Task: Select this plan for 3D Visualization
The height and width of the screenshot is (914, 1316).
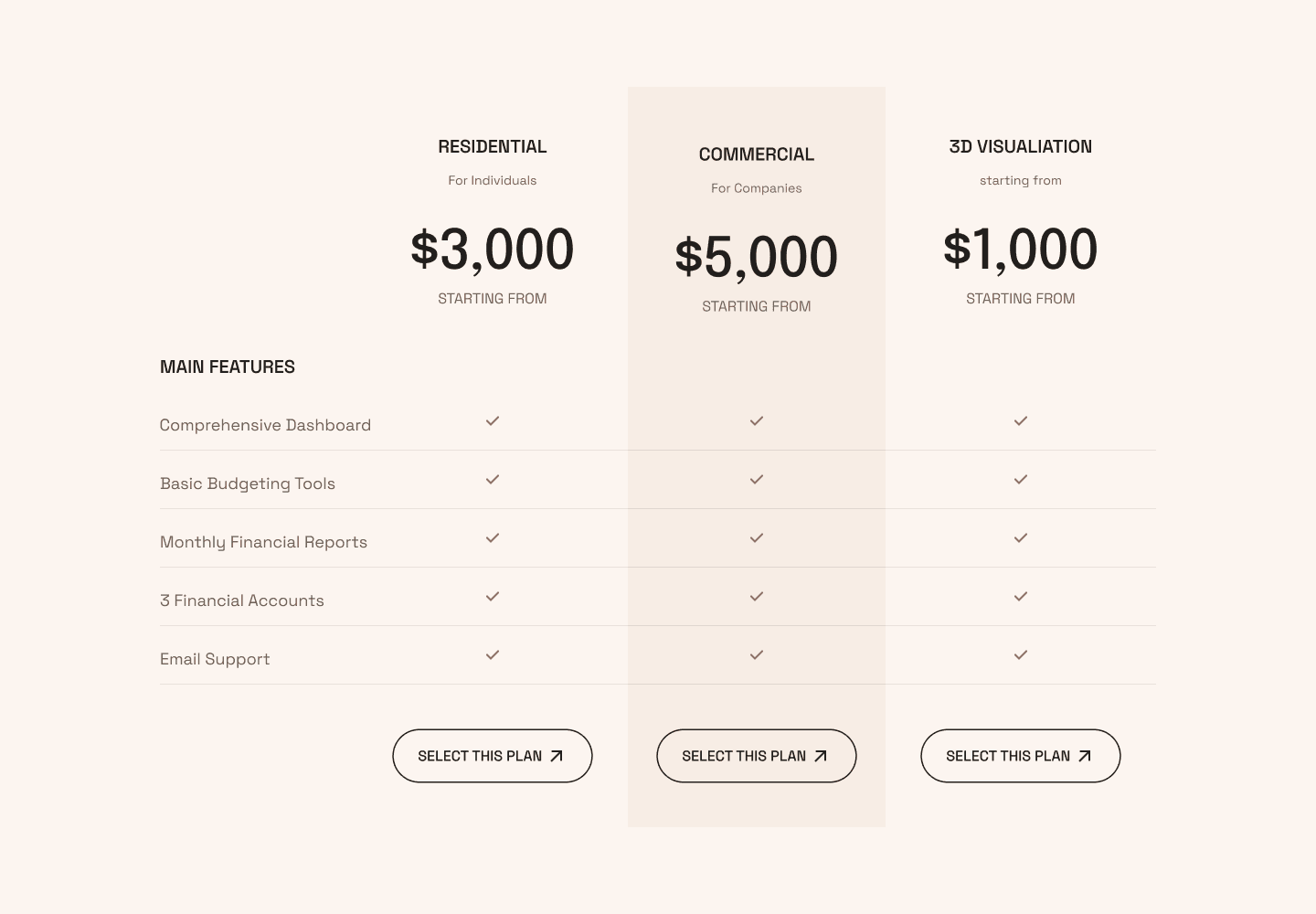Action: (1020, 756)
